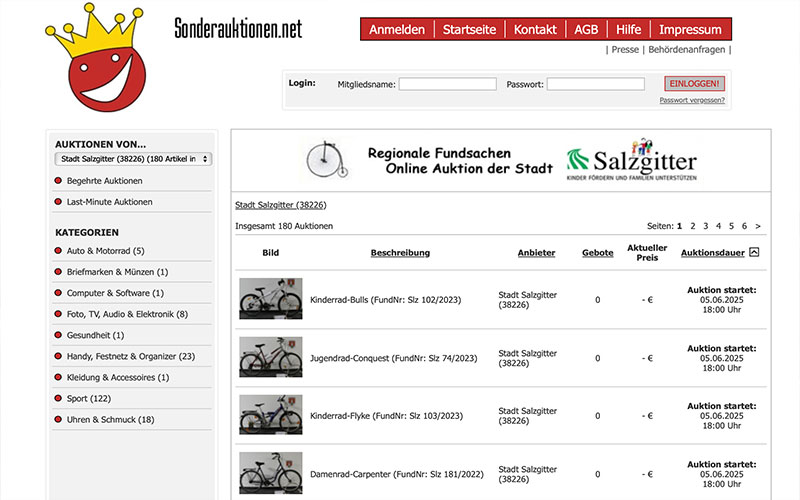Screen dimensions: 800x500
Task: Open the Anmelden menu item
Action: point(397,30)
